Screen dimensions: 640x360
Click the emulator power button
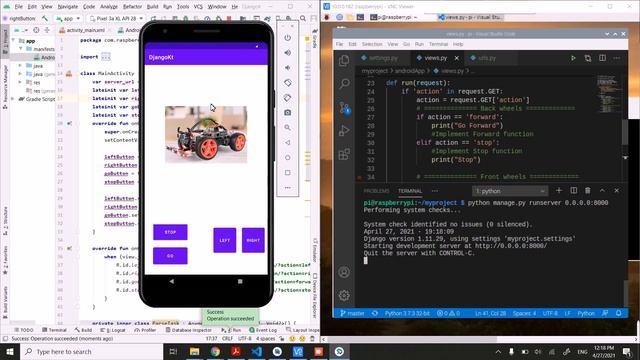point(288,38)
